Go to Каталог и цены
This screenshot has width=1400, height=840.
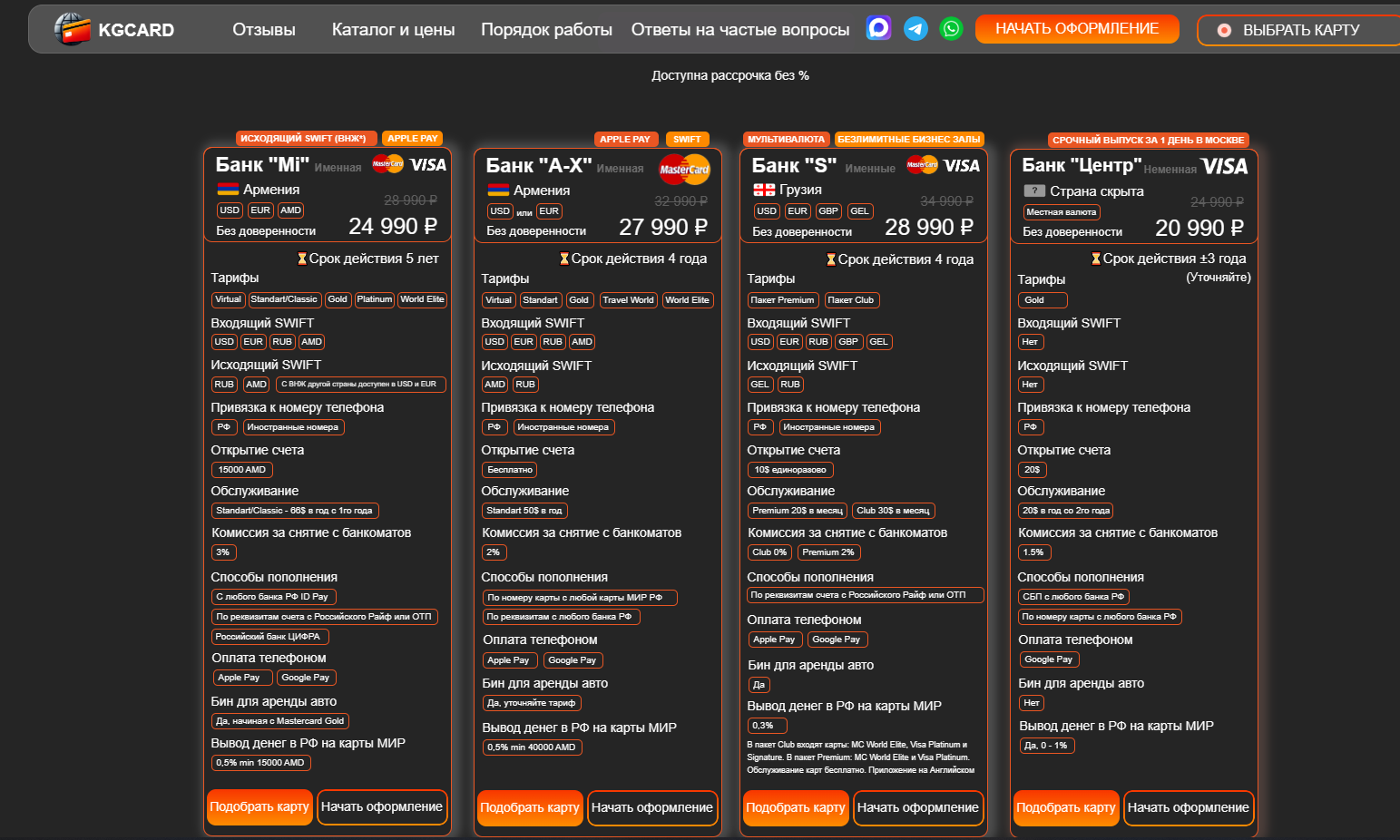[x=394, y=30]
